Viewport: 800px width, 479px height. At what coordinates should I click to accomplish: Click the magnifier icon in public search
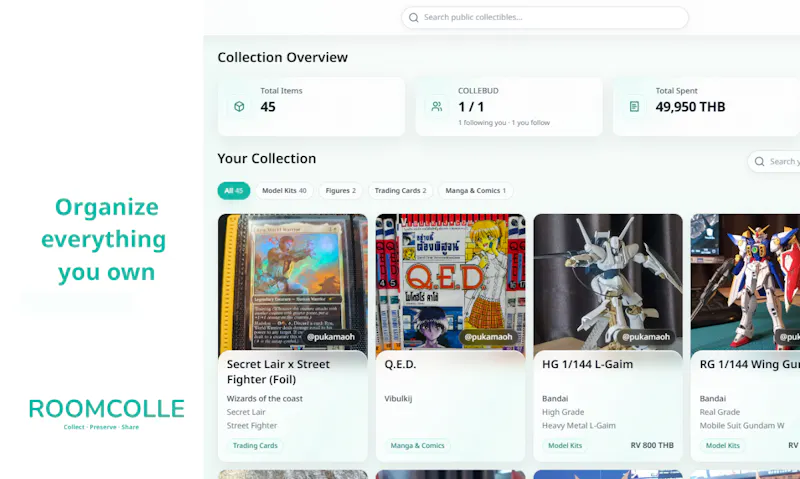pyautogui.click(x=414, y=17)
